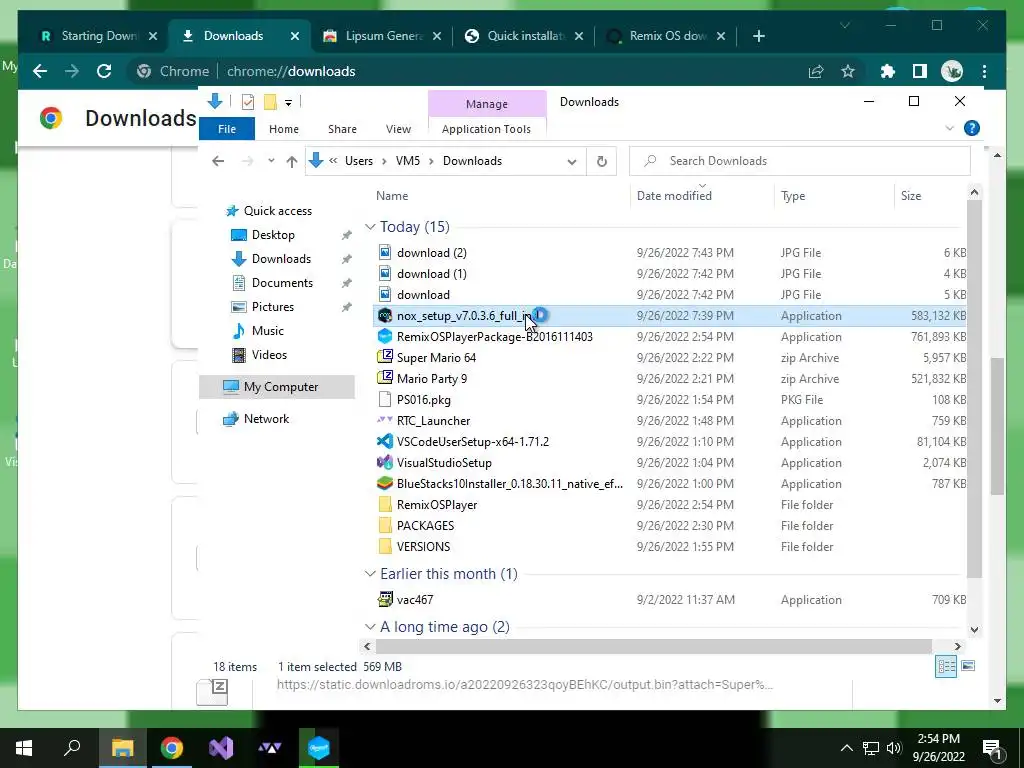The height and width of the screenshot is (768, 1024).
Task: Open recent locations dropdown arrow
Action: [270, 161]
